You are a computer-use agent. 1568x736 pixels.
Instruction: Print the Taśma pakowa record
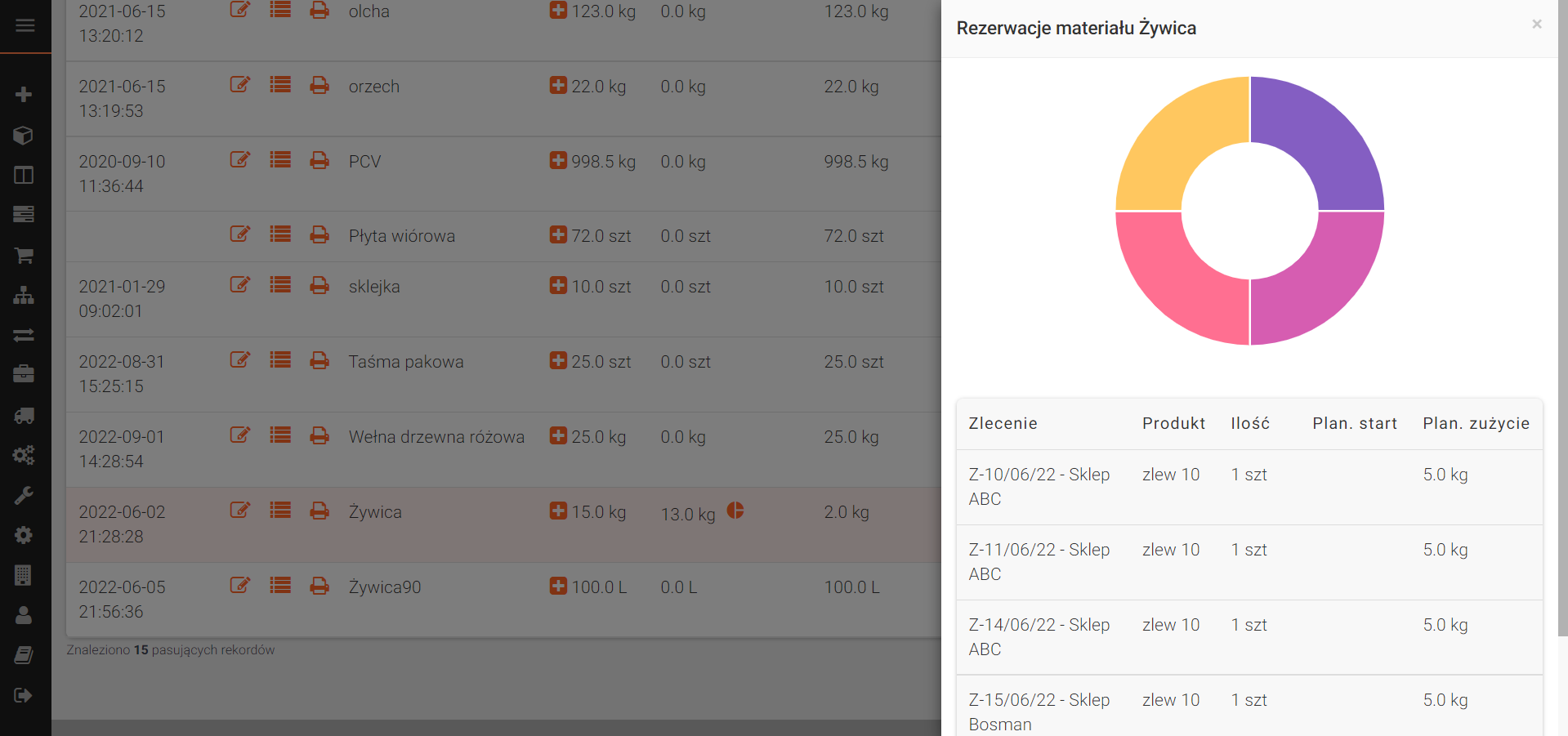[x=319, y=360]
